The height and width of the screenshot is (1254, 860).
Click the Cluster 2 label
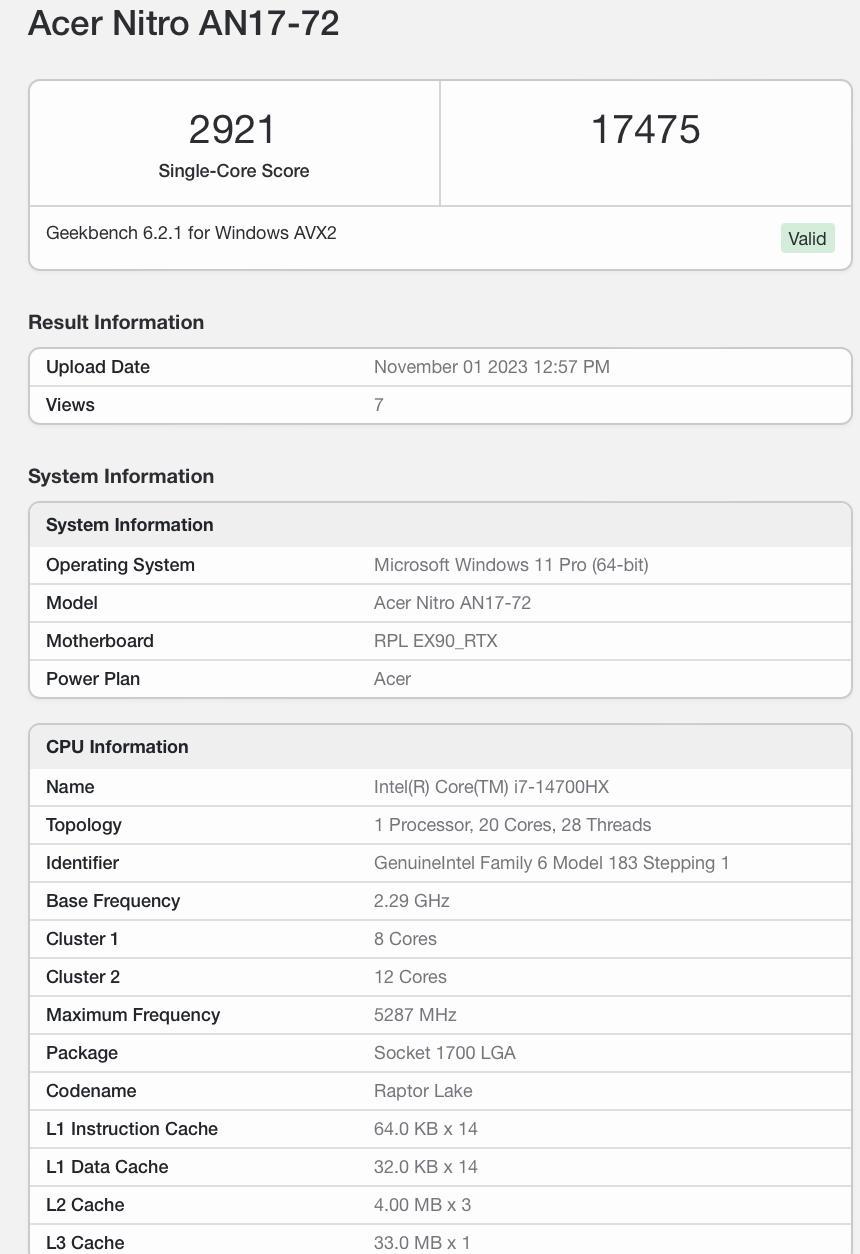(83, 977)
